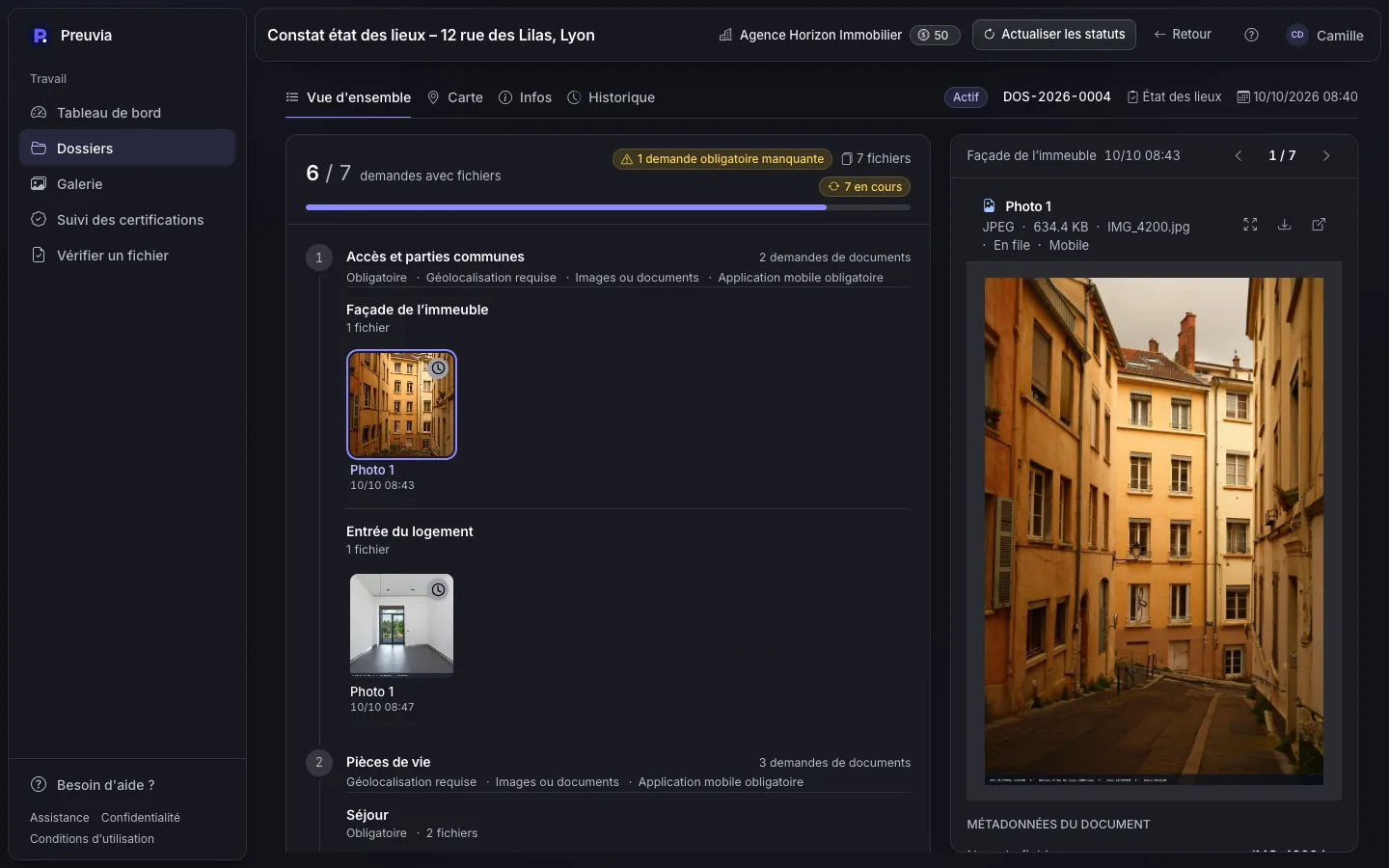Screen dimensions: 1389x868
Task: Open Photo 1 in a new window
Action: click(1319, 225)
